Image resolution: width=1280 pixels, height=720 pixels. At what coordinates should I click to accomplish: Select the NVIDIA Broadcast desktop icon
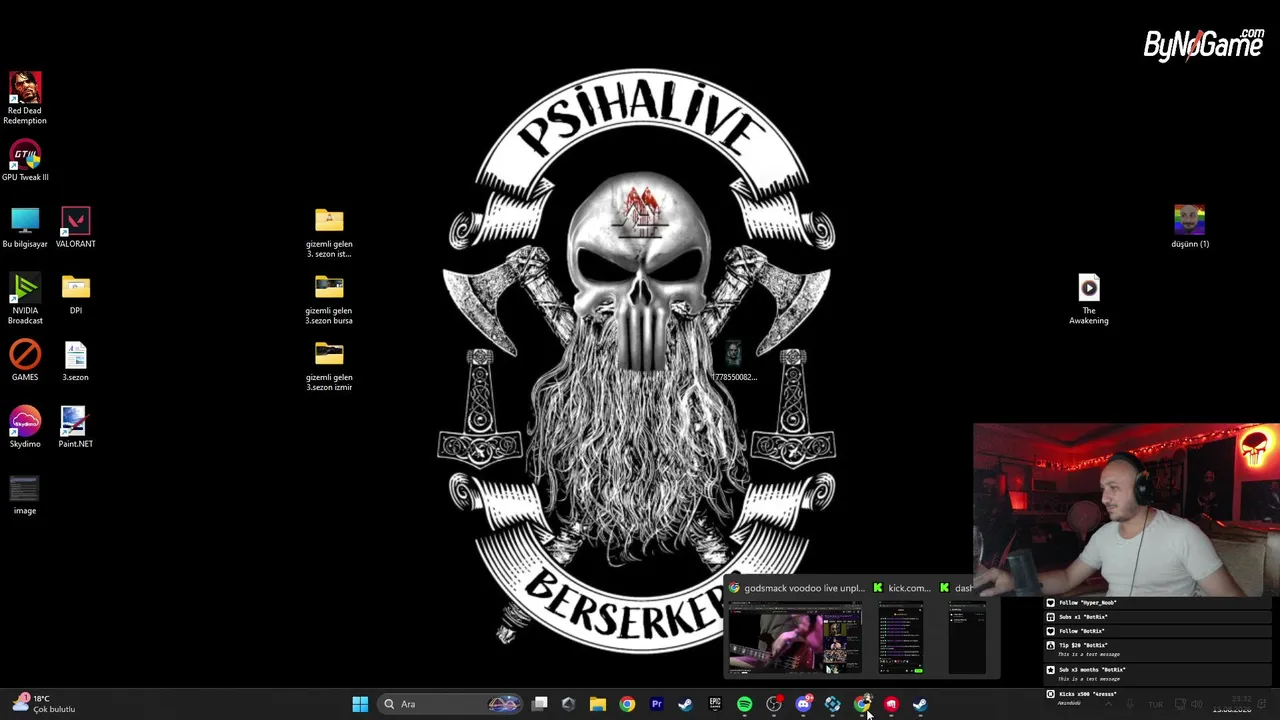tap(25, 299)
